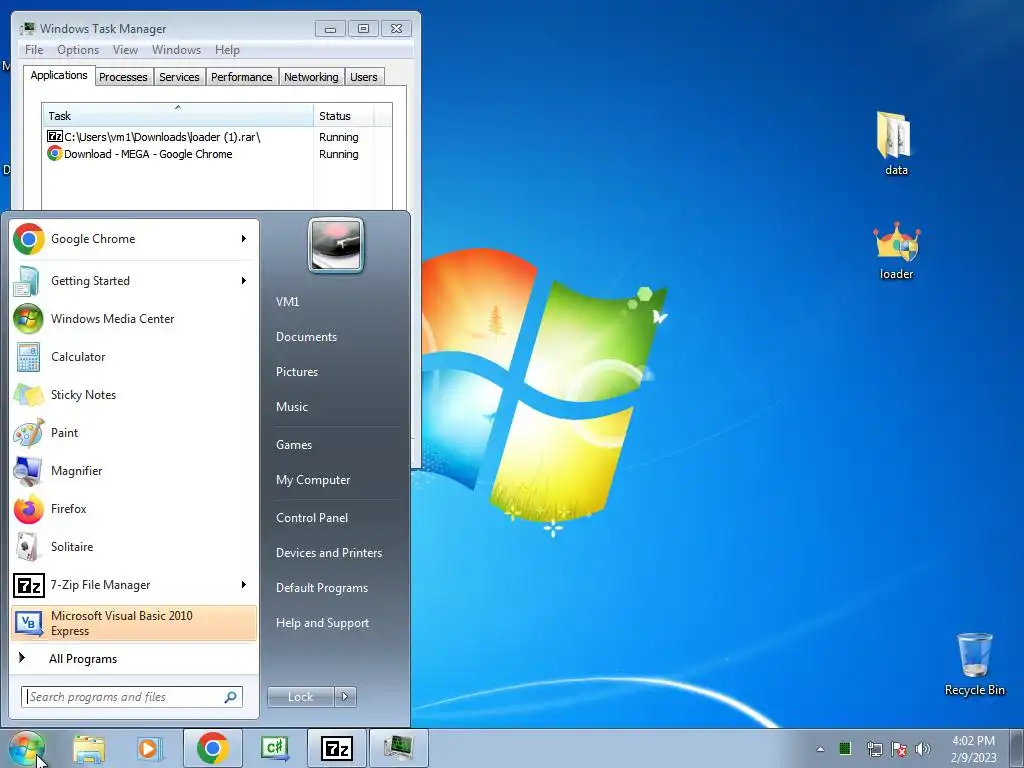Launch Microsoft Visual Basic 2010 Express
This screenshot has height=768, width=1024.
(x=134, y=623)
